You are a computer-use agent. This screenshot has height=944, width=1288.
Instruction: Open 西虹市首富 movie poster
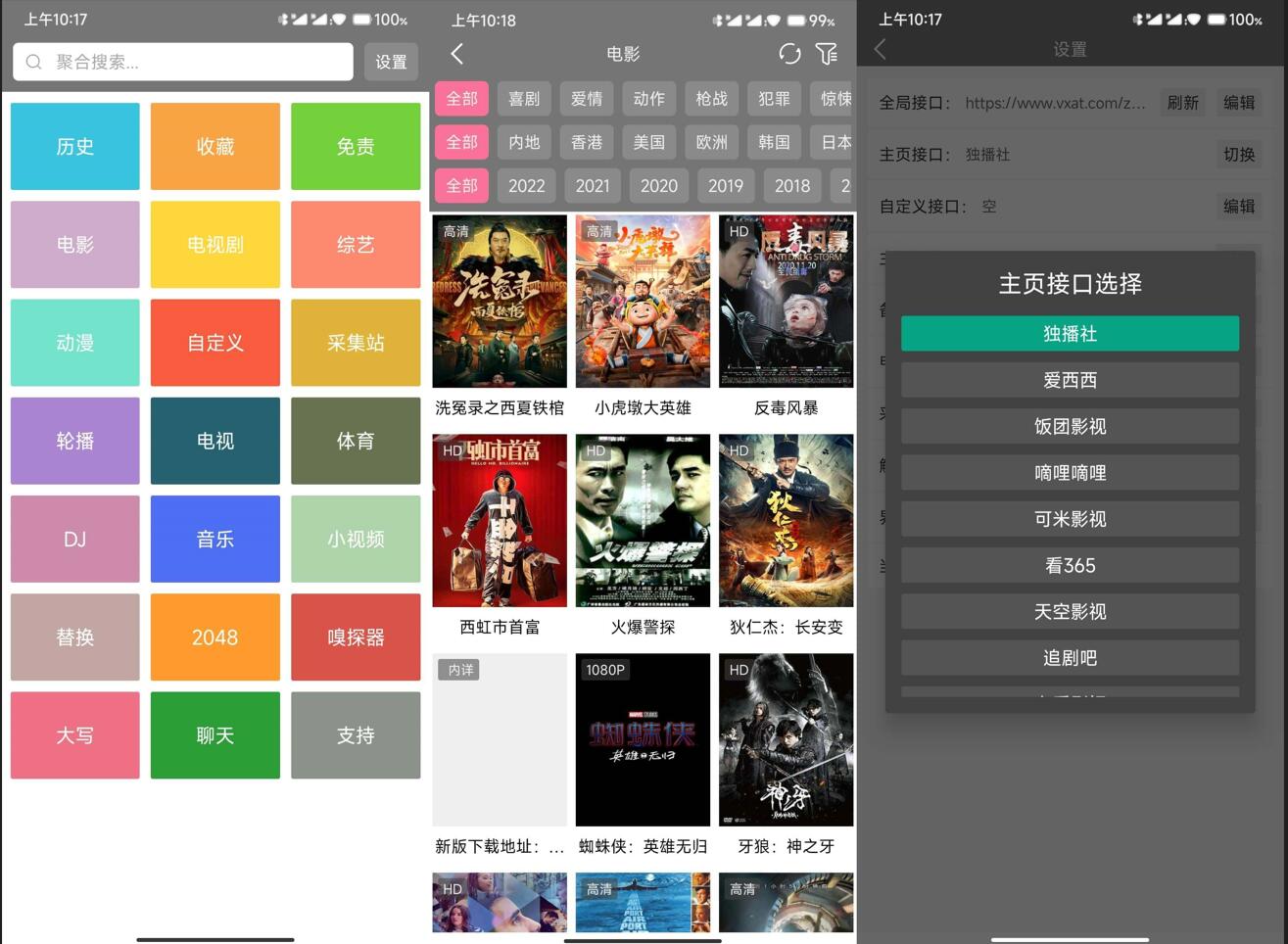tap(500, 521)
